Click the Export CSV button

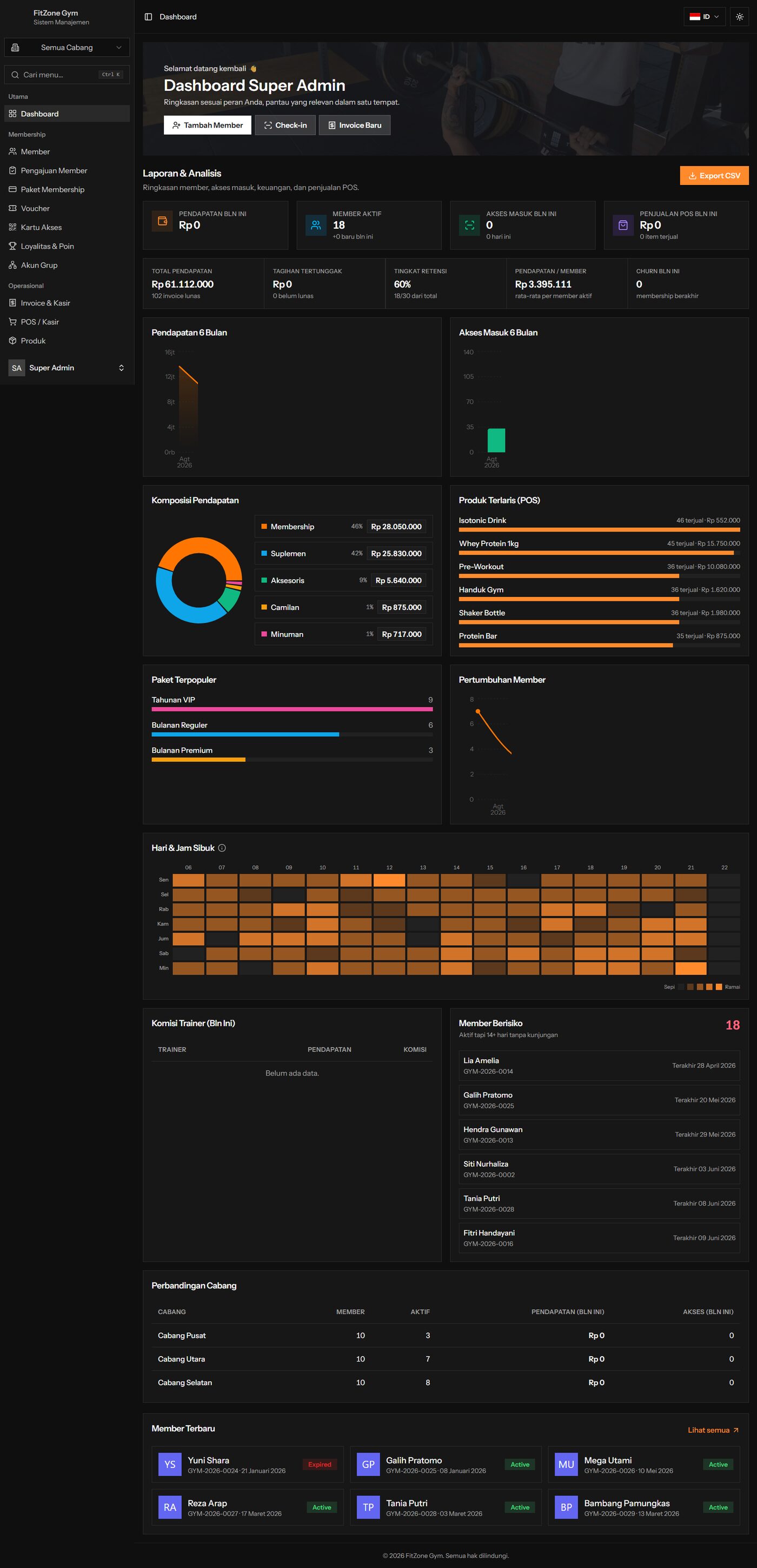tap(714, 175)
